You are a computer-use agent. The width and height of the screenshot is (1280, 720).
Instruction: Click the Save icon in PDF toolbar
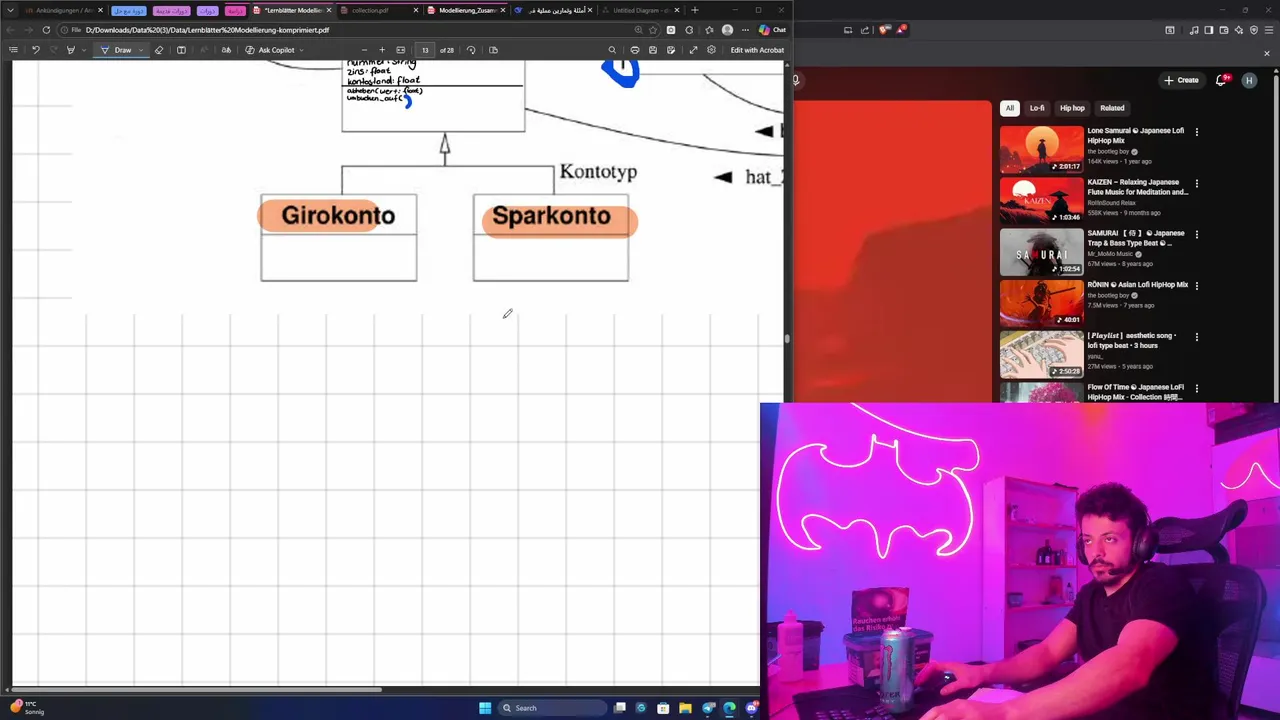point(653,50)
